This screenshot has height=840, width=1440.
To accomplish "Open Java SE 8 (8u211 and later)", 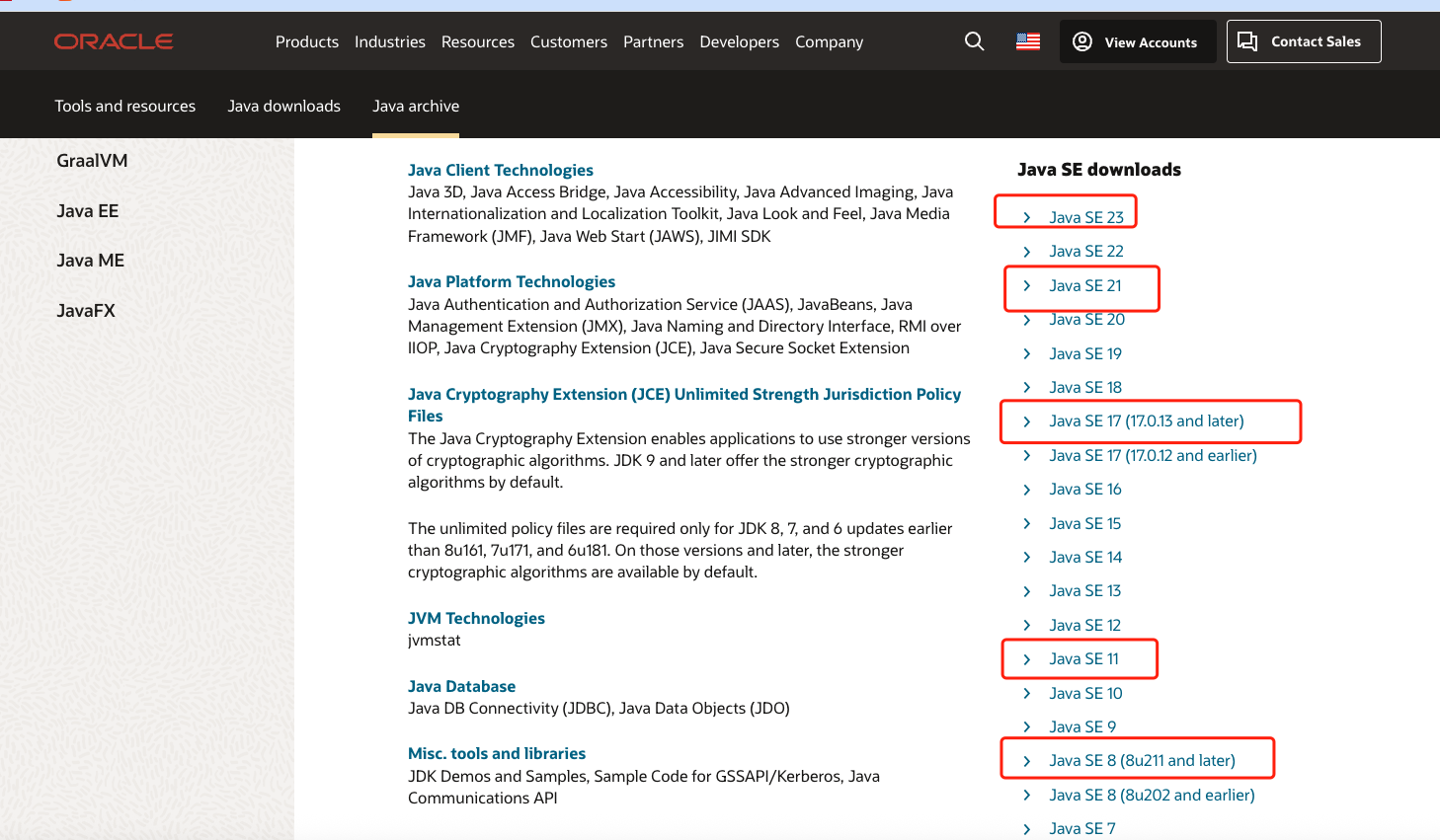I will tap(1143, 760).
